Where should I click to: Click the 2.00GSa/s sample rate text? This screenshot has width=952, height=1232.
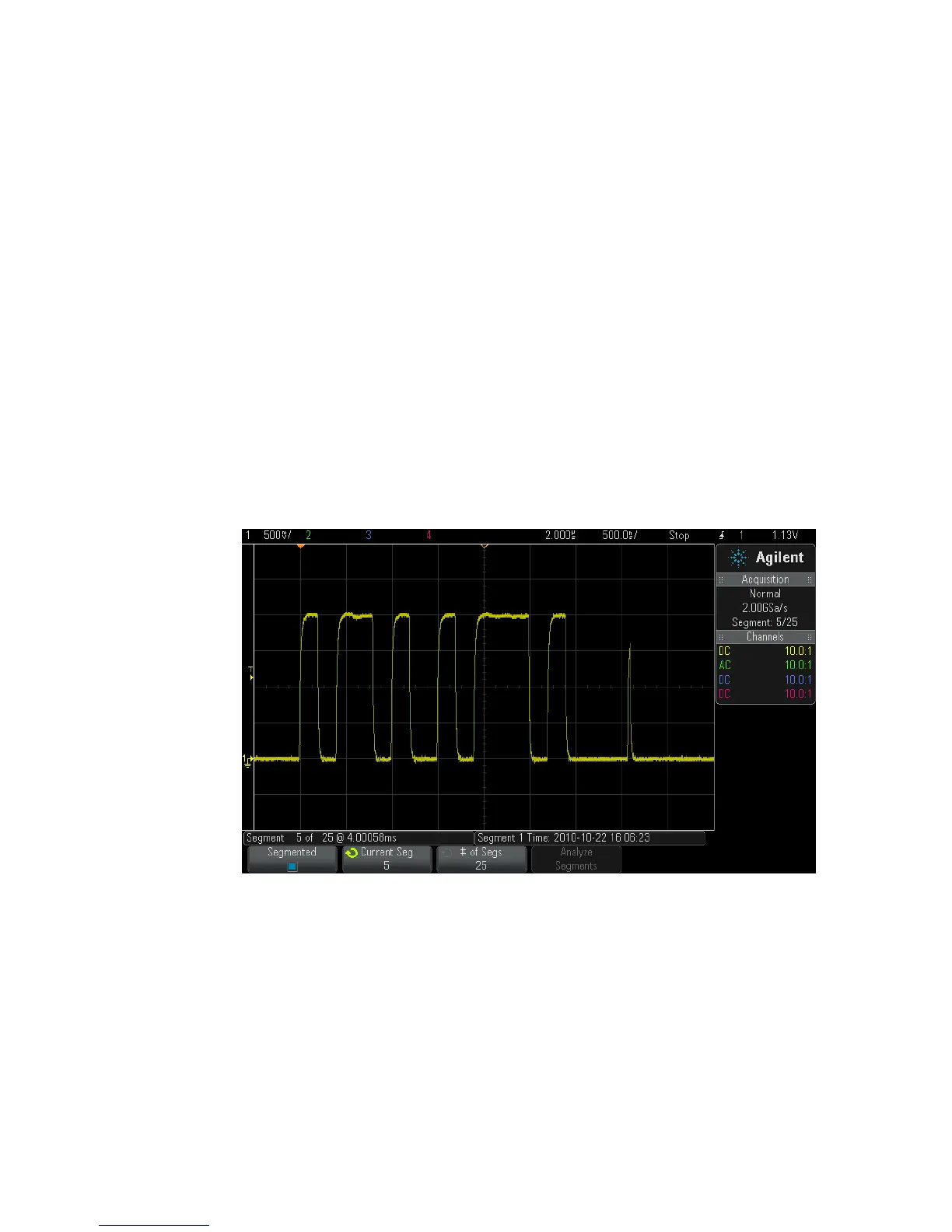[x=765, y=607]
